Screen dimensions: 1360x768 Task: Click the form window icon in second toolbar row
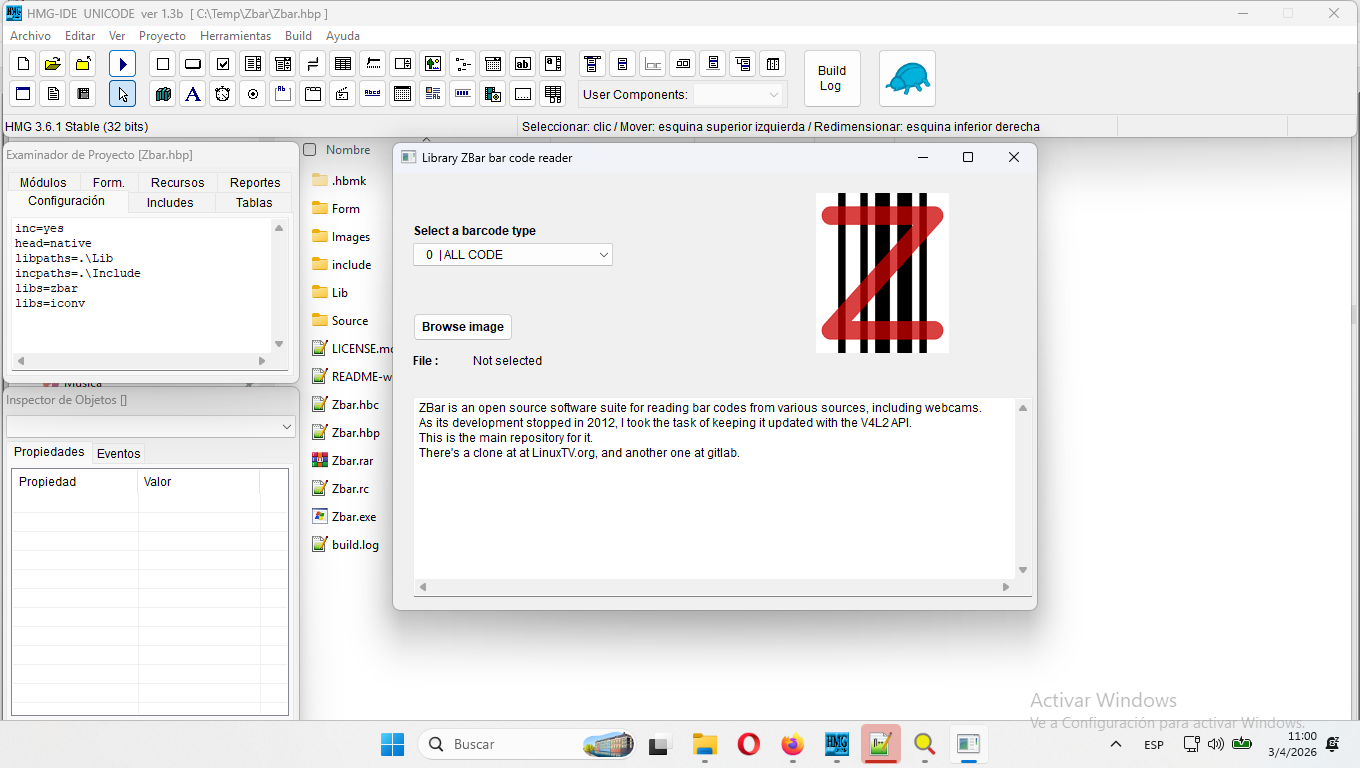pos(23,94)
